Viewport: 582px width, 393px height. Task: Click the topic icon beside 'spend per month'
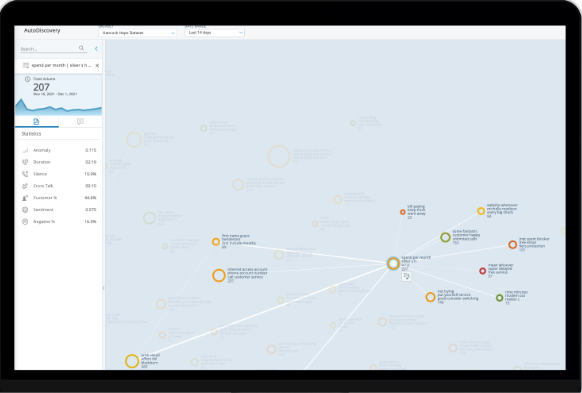26,66
